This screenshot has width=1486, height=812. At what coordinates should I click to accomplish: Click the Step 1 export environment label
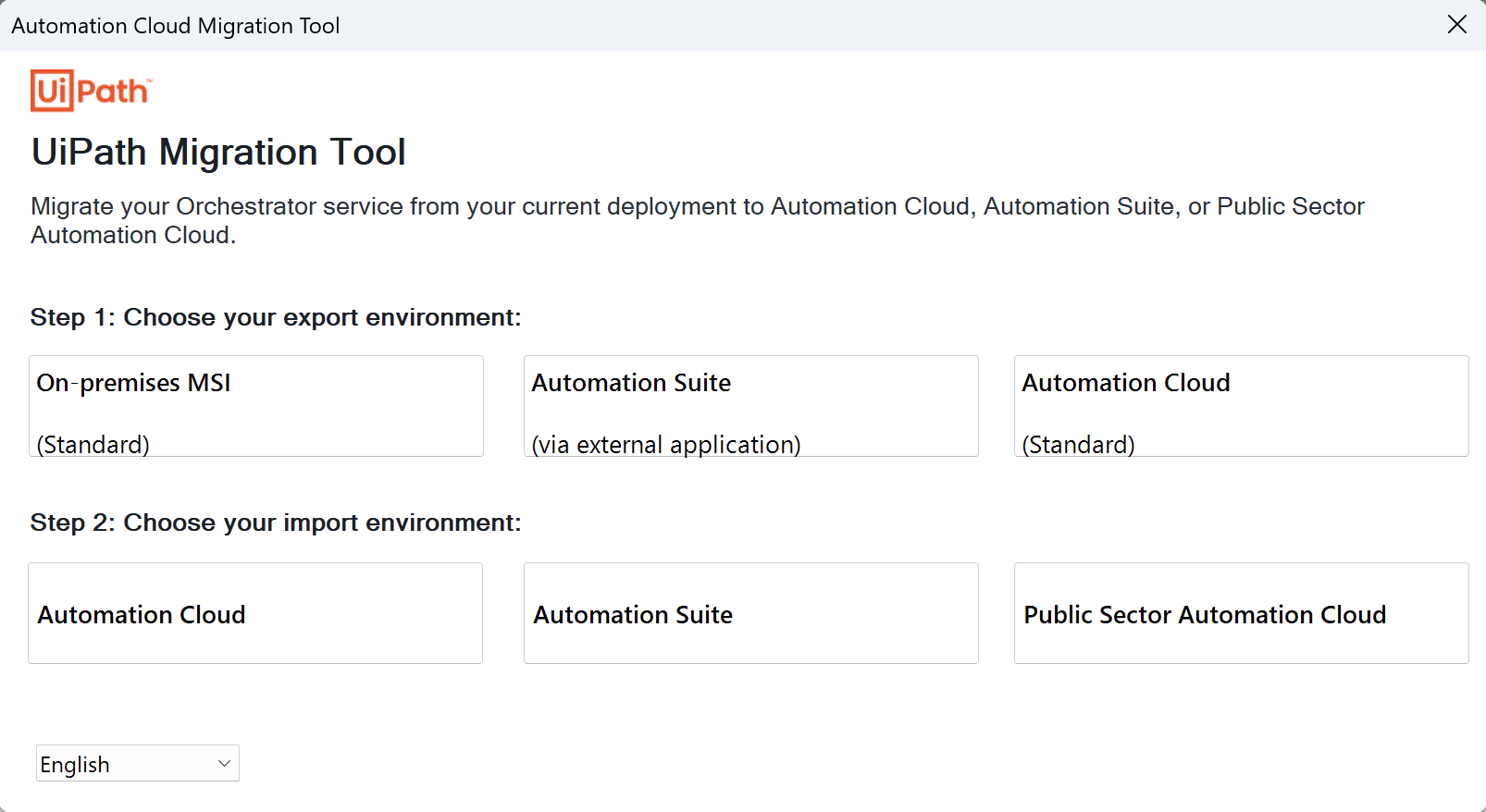coord(276,317)
